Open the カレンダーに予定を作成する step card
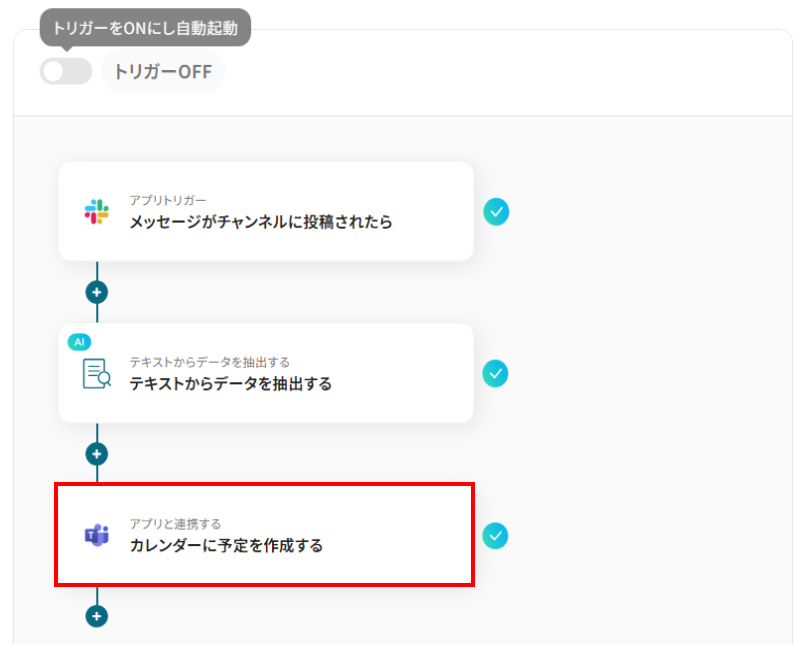Viewport: 807px width, 645px height. pos(265,534)
